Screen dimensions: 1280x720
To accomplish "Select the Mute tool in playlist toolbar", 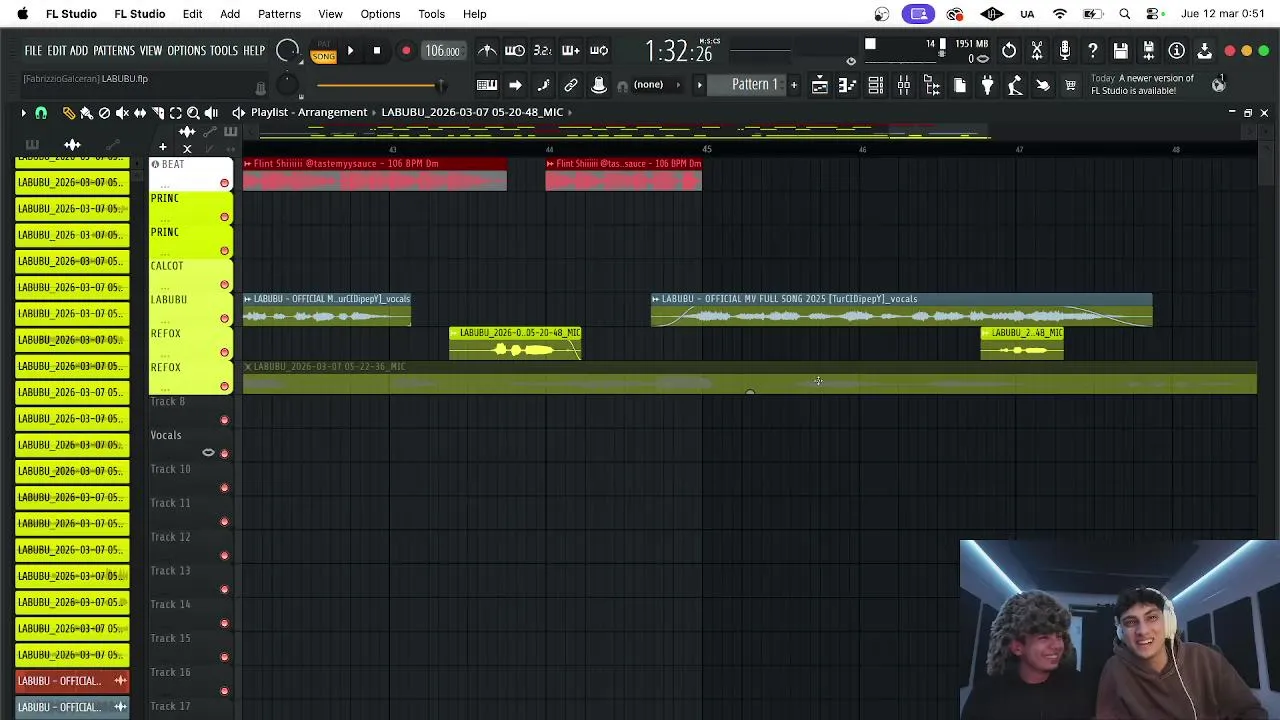I will pyautogui.click(x=122, y=113).
